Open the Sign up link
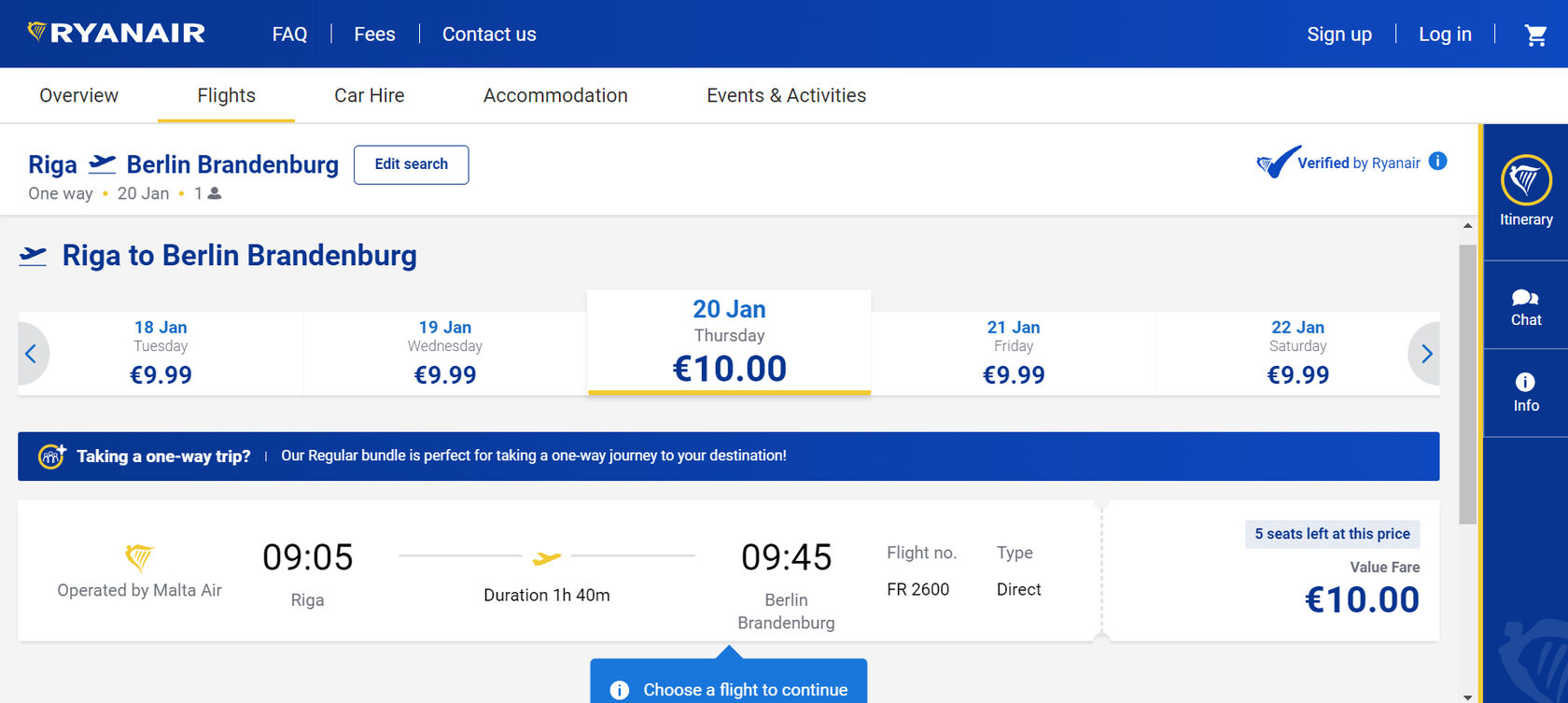This screenshot has width=1568, height=703. (x=1339, y=35)
